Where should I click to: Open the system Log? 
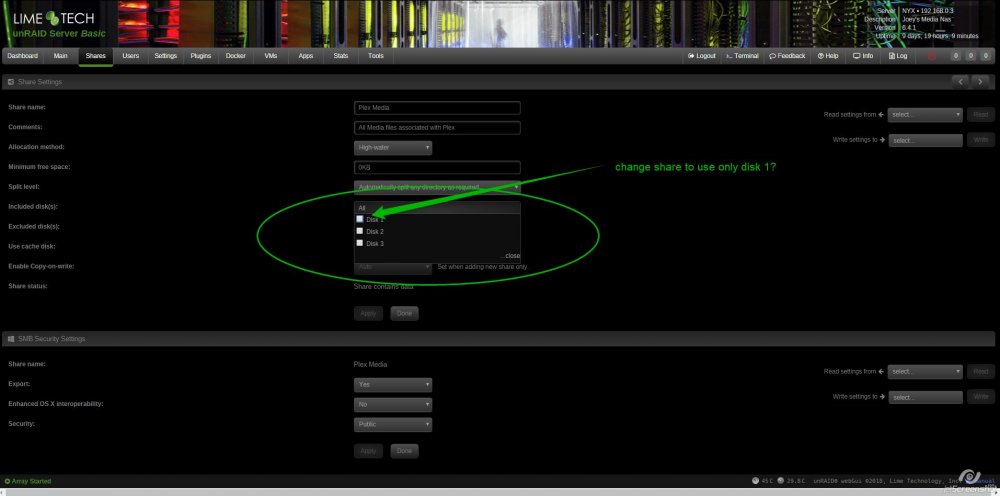tap(897, 56)
